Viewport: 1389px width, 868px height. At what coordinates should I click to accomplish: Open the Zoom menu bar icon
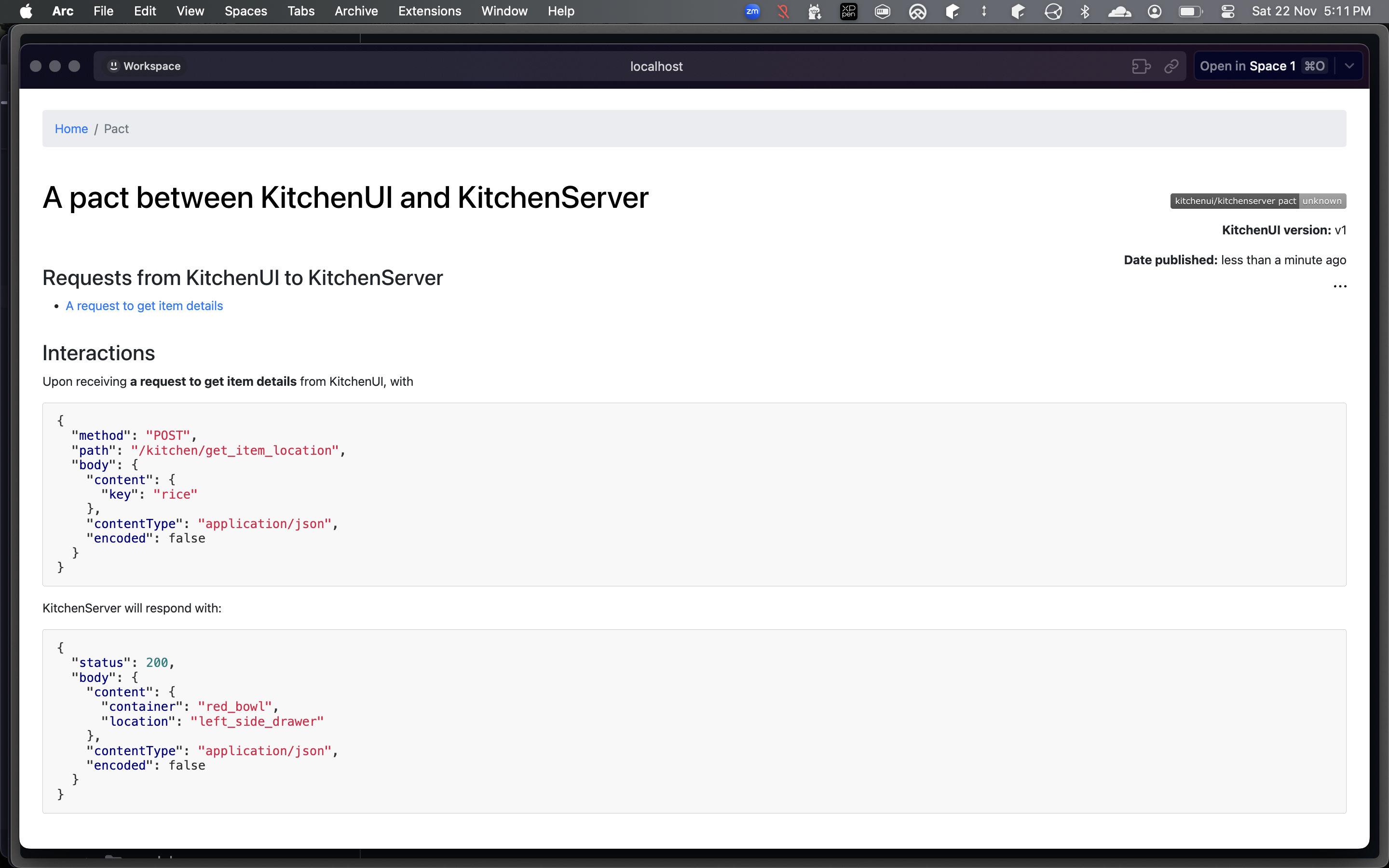click(752, 12)
